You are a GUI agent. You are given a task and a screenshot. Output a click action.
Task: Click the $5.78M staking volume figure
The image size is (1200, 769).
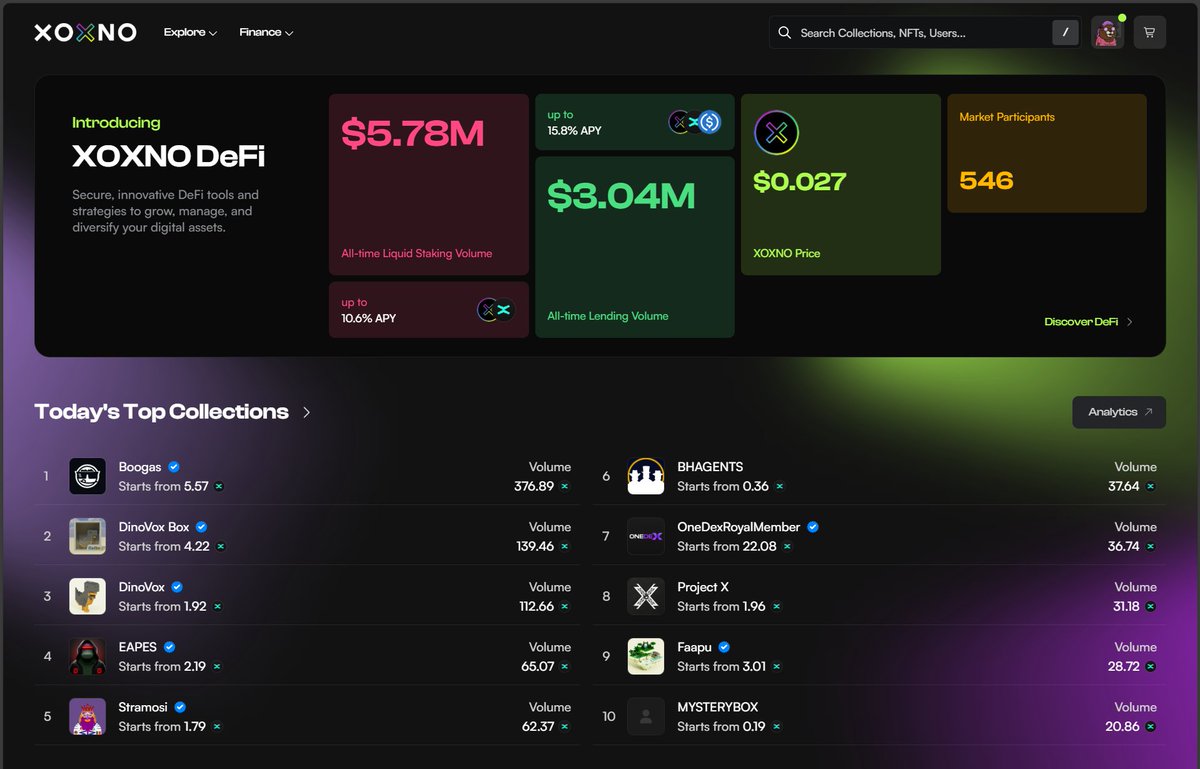click(x=413, y=133)
